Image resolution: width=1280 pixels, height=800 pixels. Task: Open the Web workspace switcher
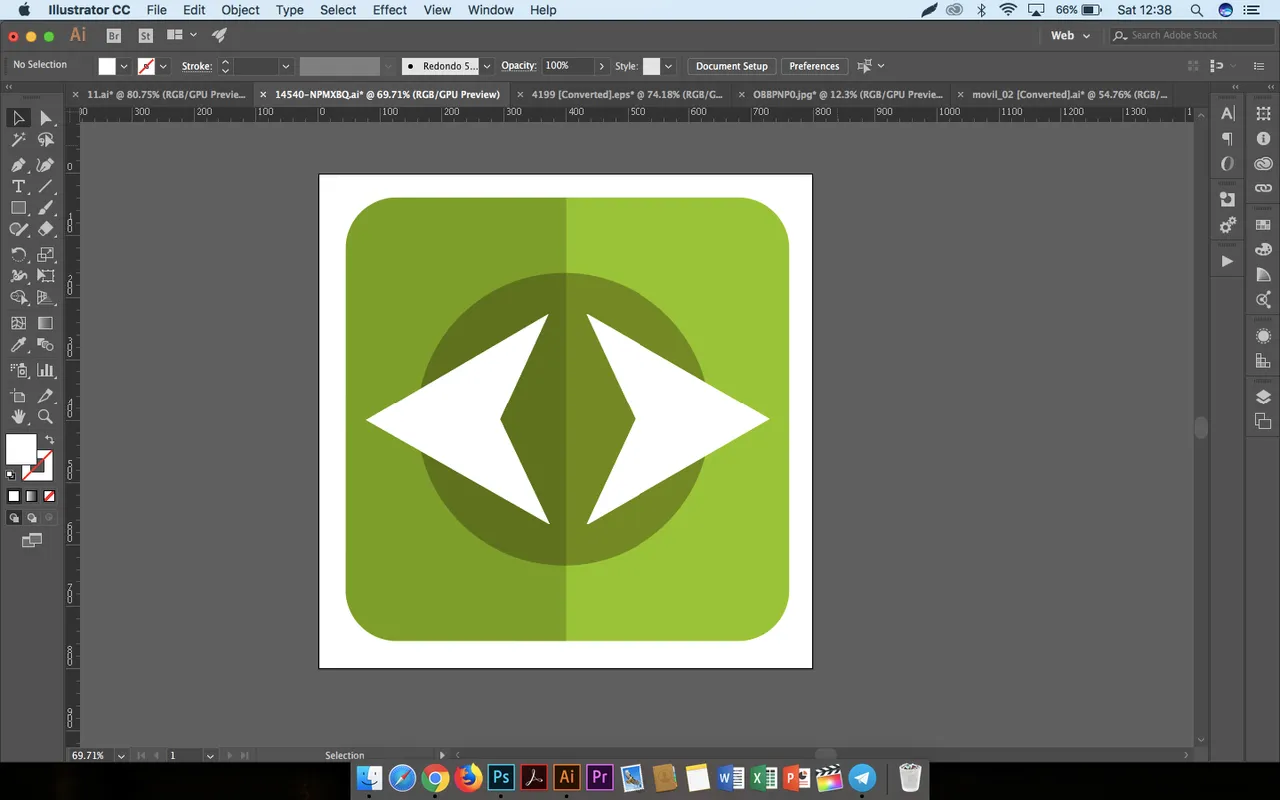point(1070,35)
